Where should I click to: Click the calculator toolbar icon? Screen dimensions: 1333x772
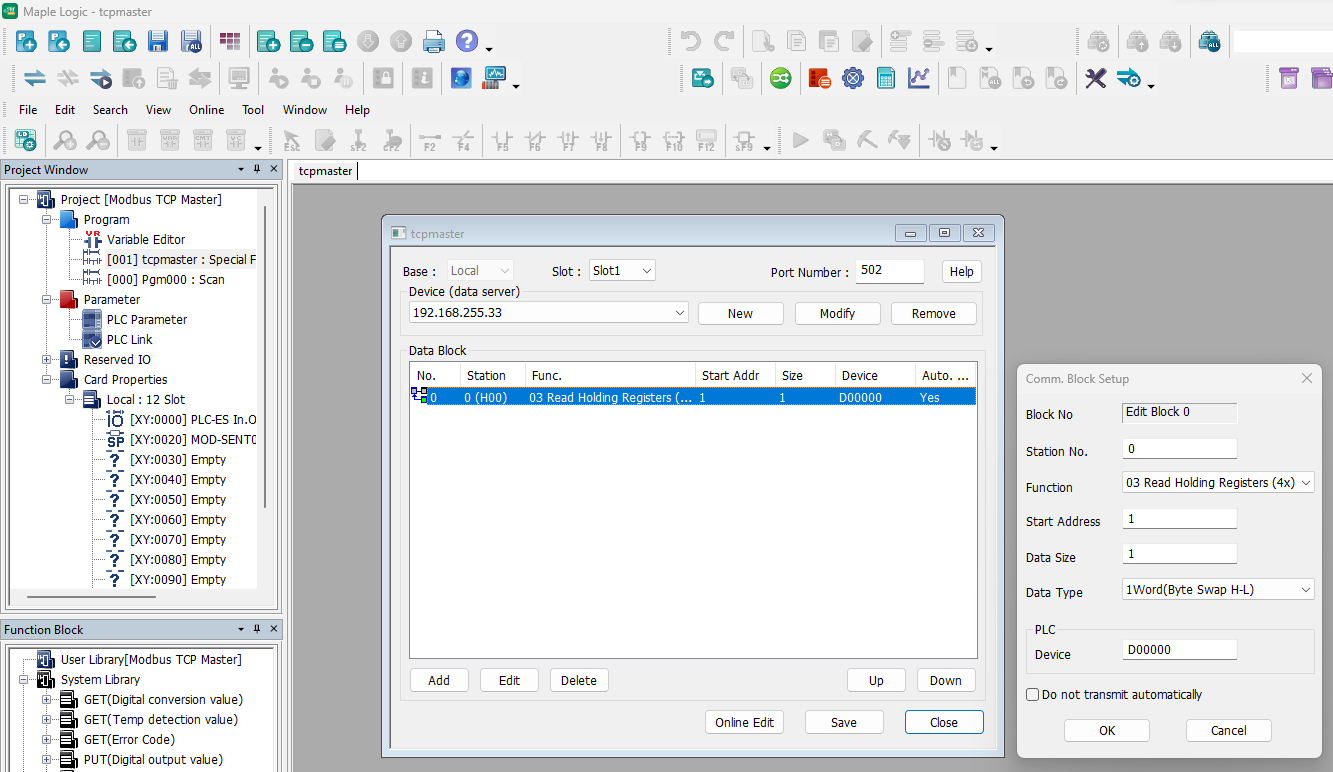click(885, 78)
